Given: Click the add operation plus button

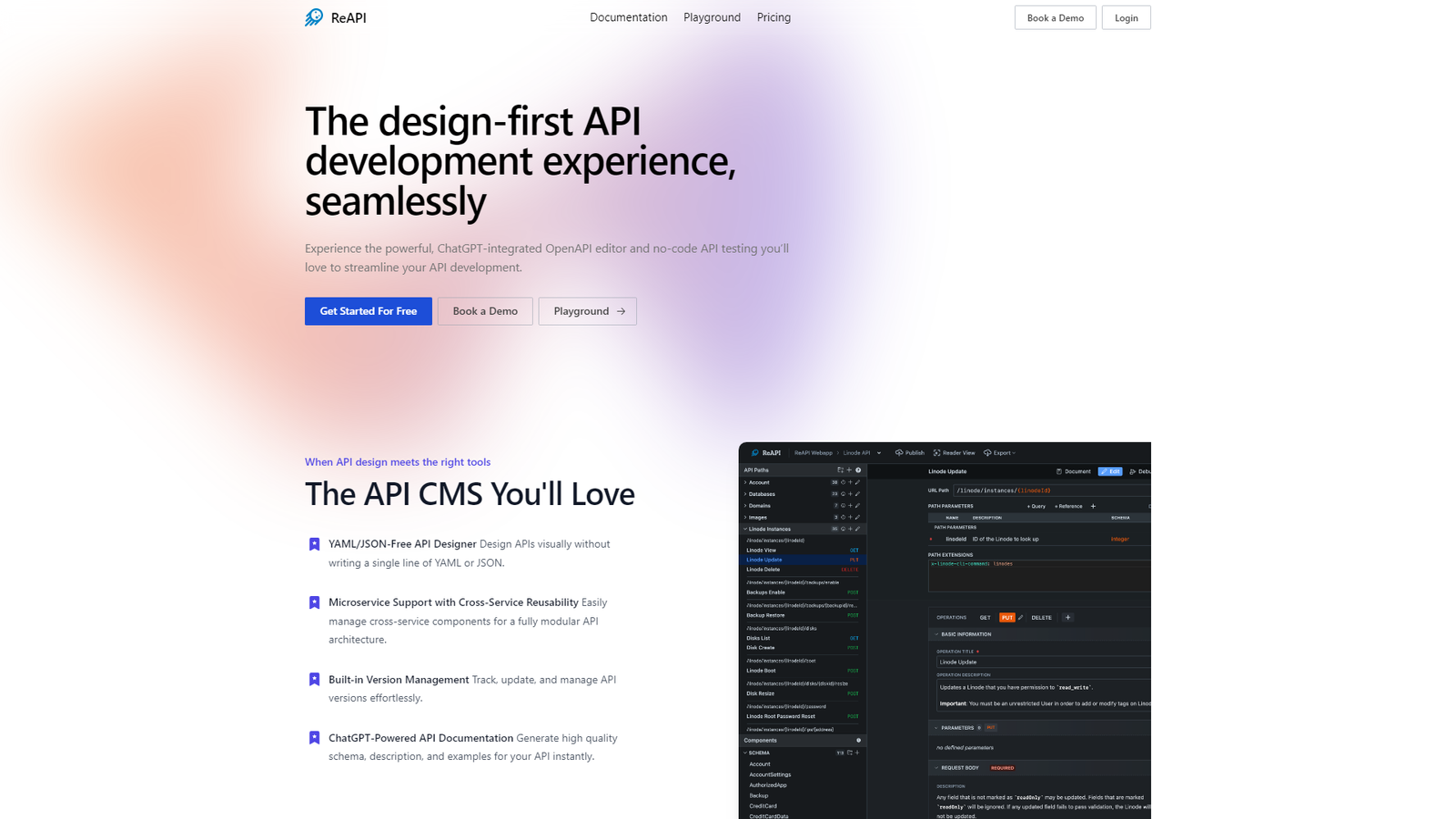Looking at the screenshot, I should [x=1067, y=618].
